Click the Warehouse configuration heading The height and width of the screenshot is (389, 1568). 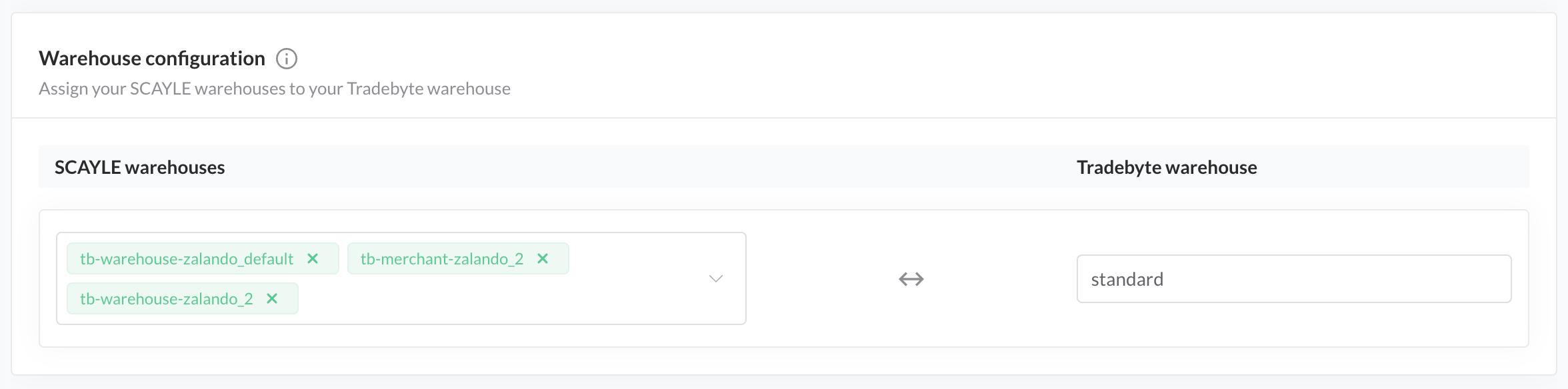pyautogui.click(x=152, y=59)
